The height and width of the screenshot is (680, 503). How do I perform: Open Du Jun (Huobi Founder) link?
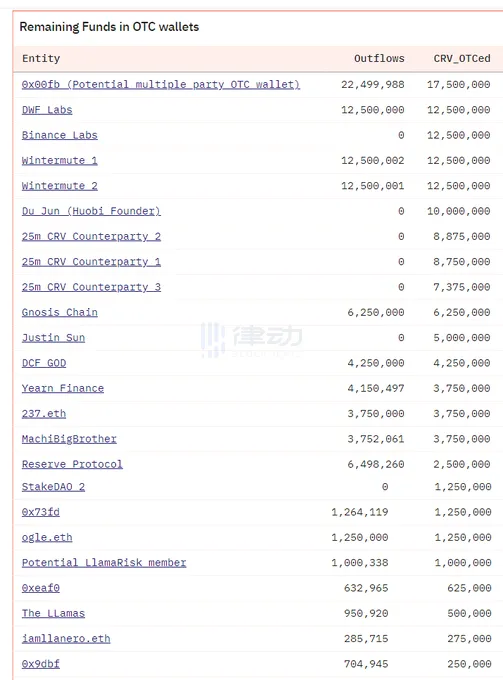point(91,211)
